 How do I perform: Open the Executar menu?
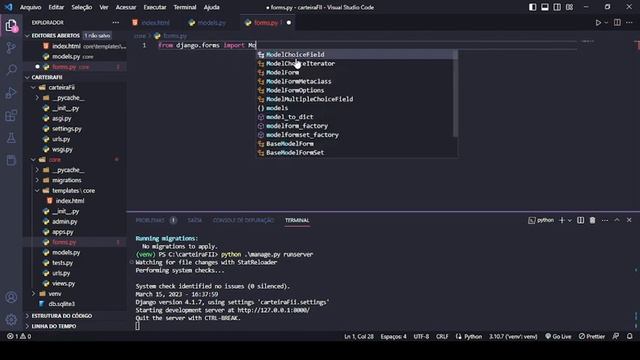(x=155, y=7)
